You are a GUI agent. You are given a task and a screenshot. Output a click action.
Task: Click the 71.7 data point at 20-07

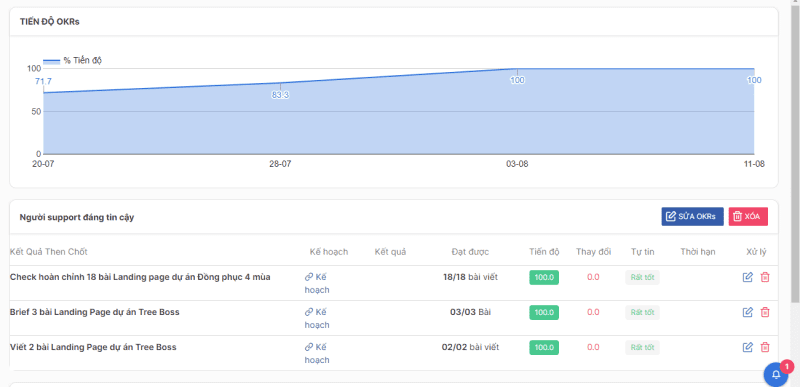coord(44,93)
